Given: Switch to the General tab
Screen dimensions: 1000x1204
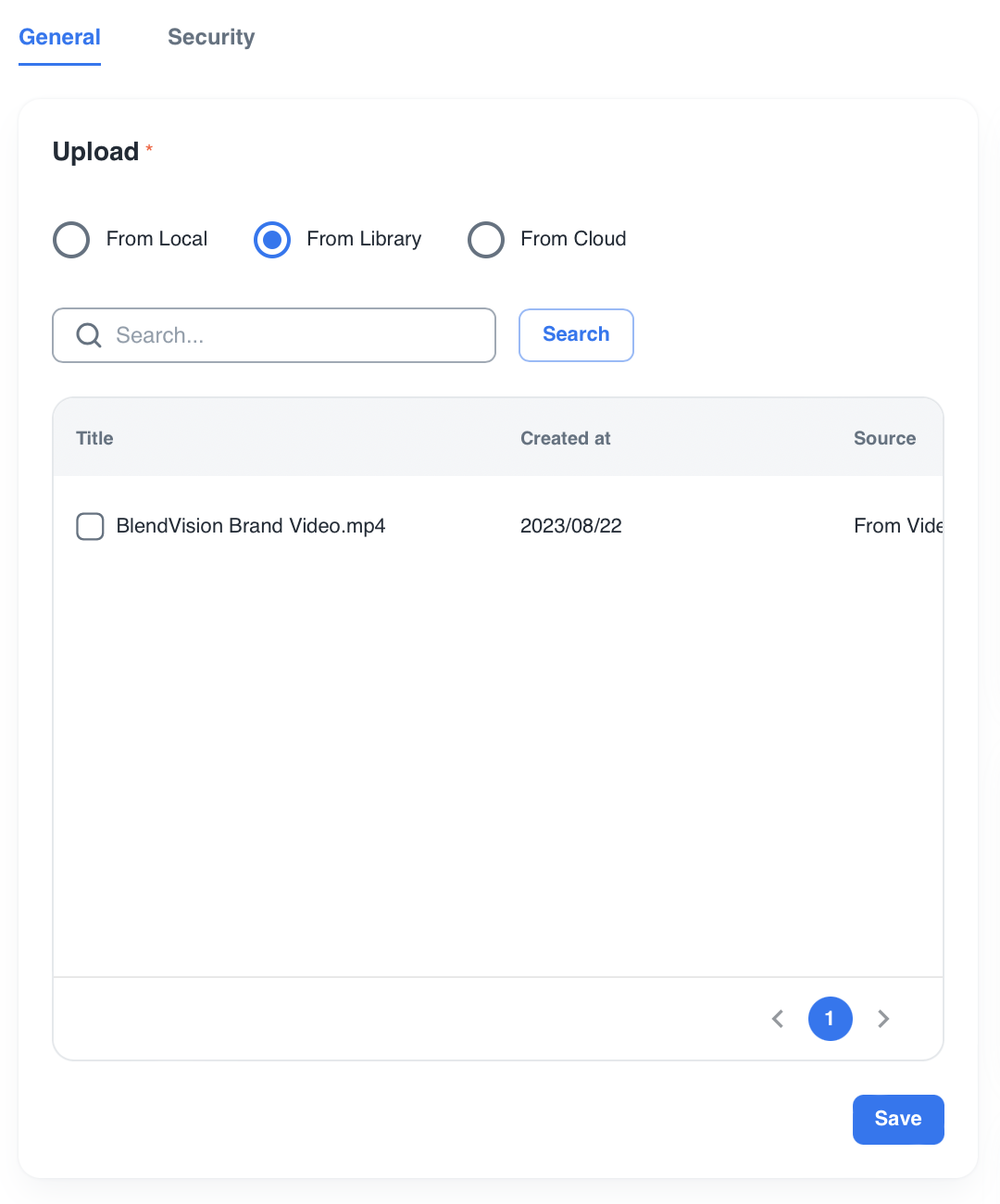Looking at the screenshot, I should 60,37.
